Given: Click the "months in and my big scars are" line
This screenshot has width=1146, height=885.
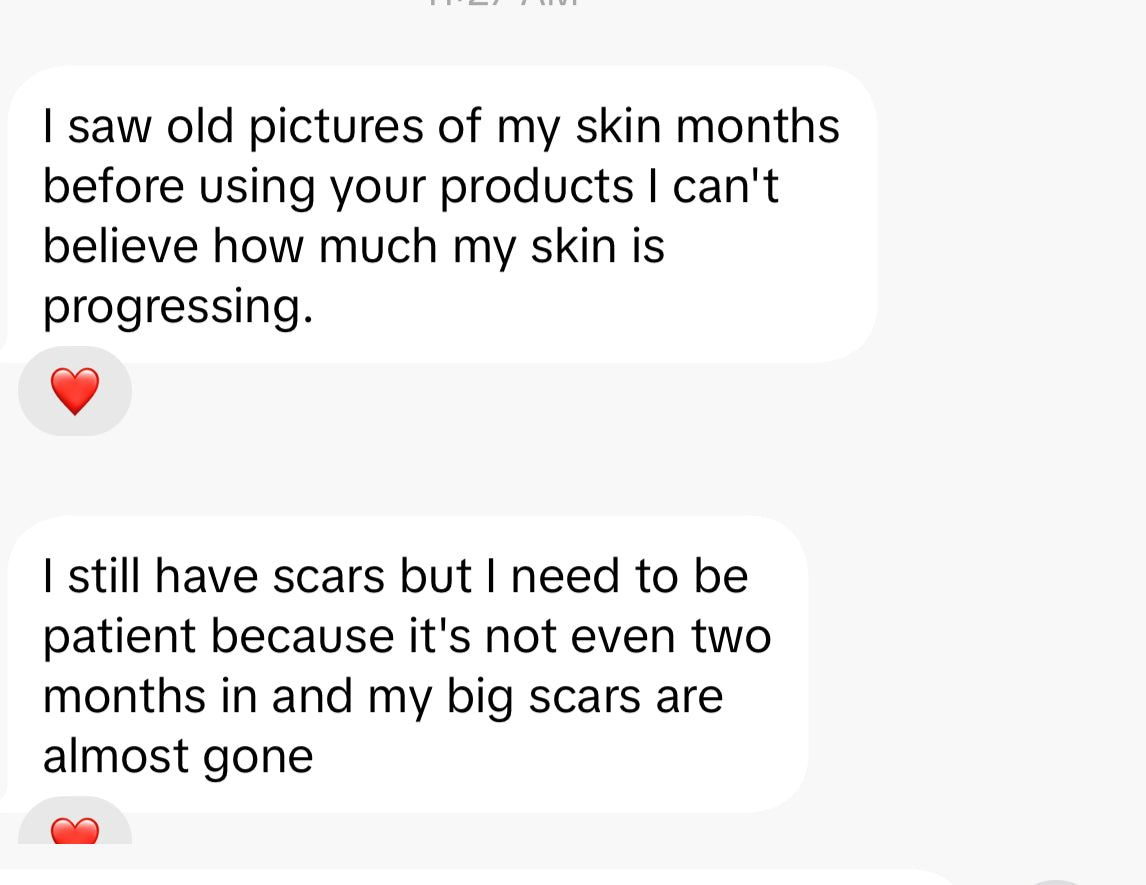Looking at the screenshot, I should tap(383, 696).
